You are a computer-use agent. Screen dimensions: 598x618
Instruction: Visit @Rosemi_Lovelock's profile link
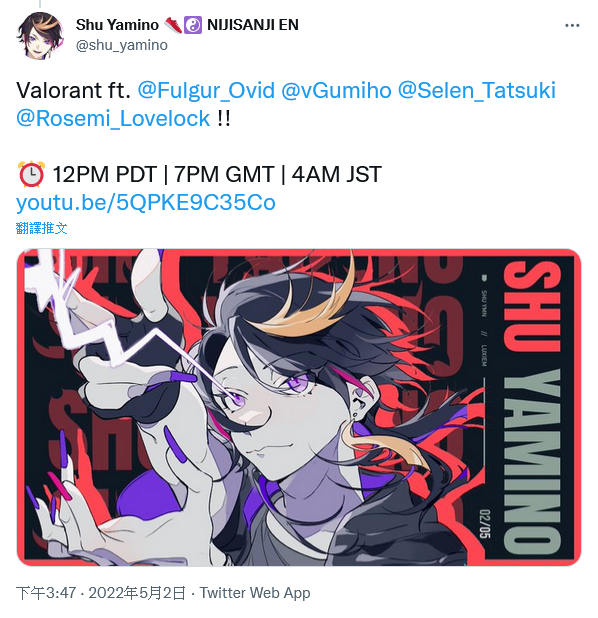tap(113, 118)
